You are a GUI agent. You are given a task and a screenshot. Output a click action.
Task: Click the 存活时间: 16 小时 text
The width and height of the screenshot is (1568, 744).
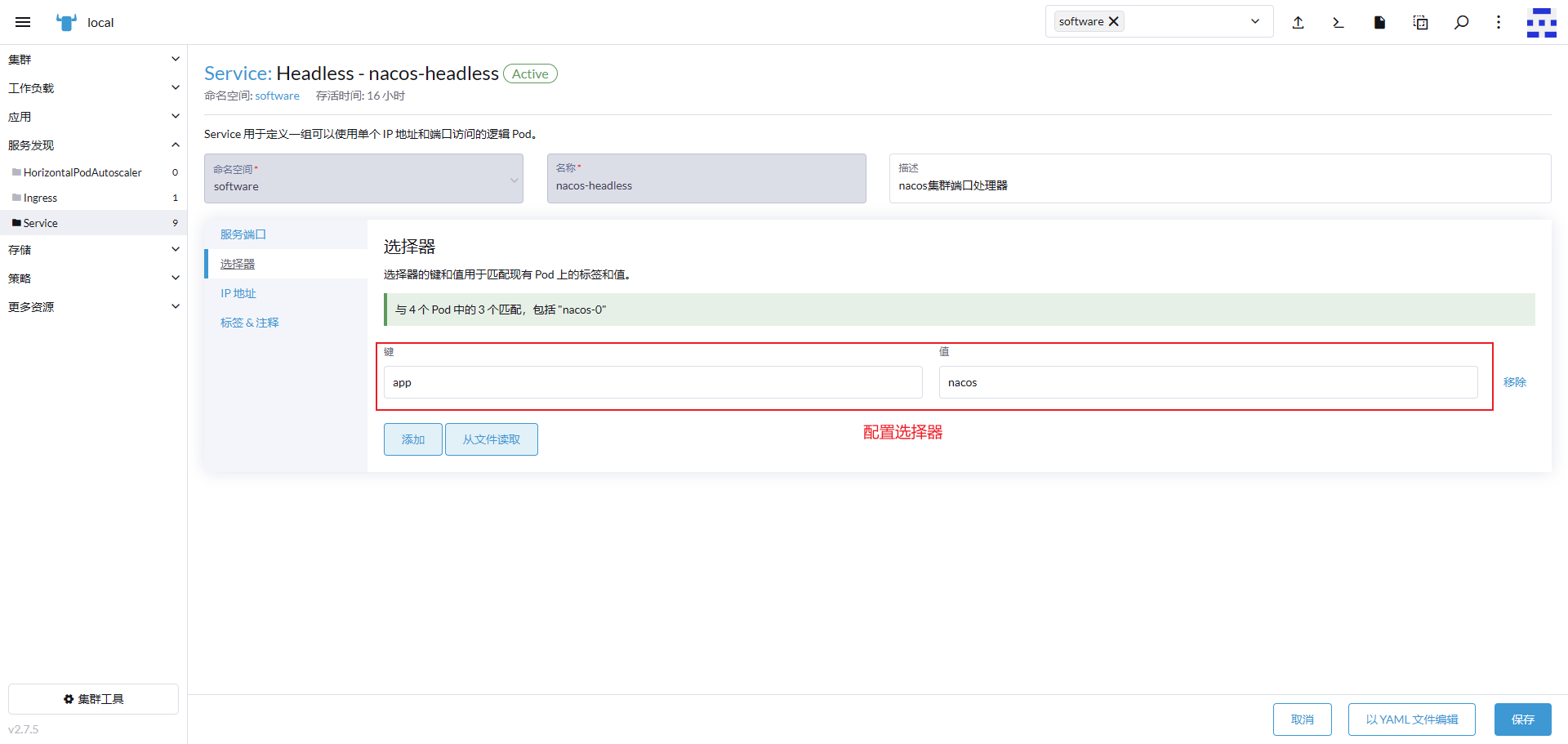click(x=360, y=96)
